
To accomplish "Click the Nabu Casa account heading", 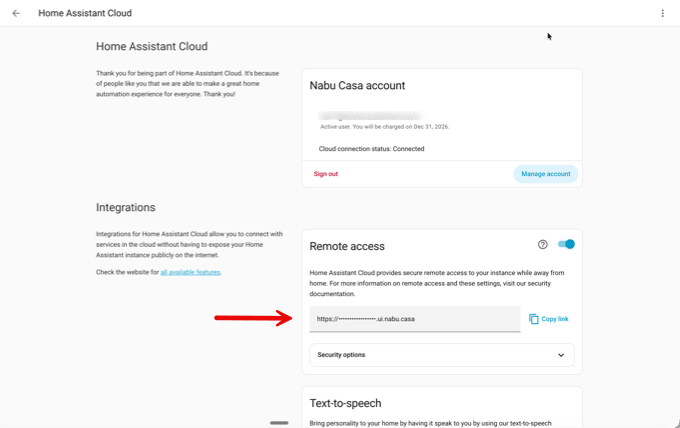I will pyautogui.click(x=357, y=85).
